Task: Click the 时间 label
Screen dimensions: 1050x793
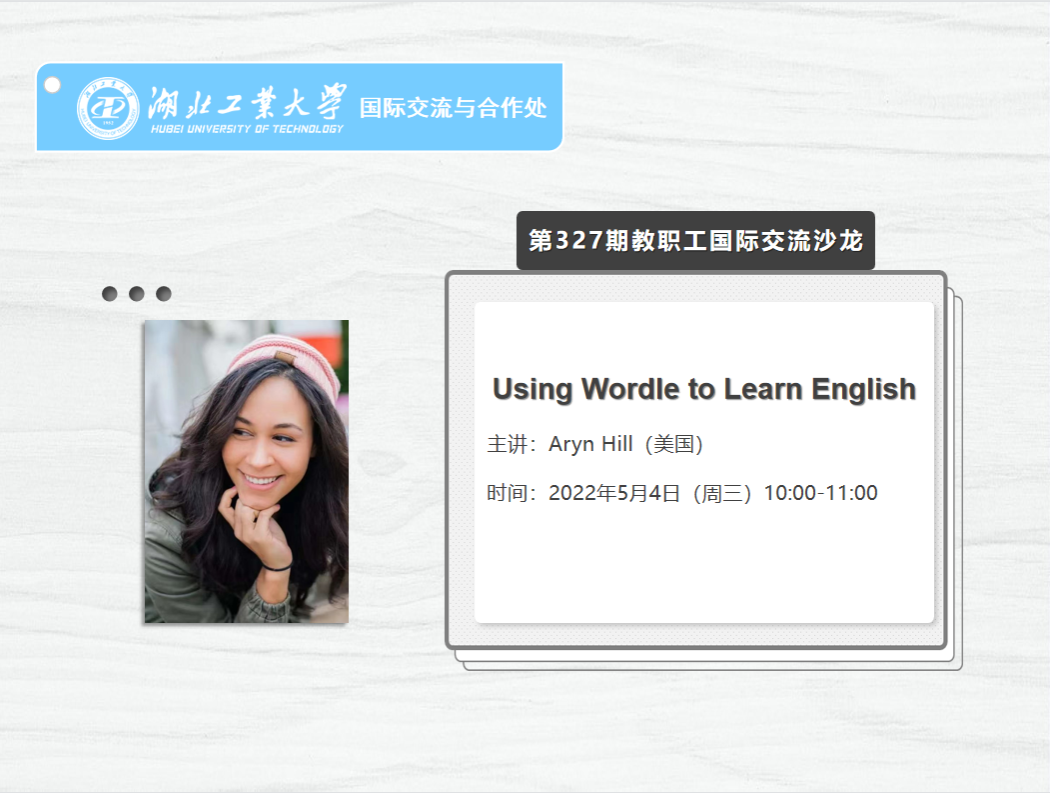Action: coord(507,493)
